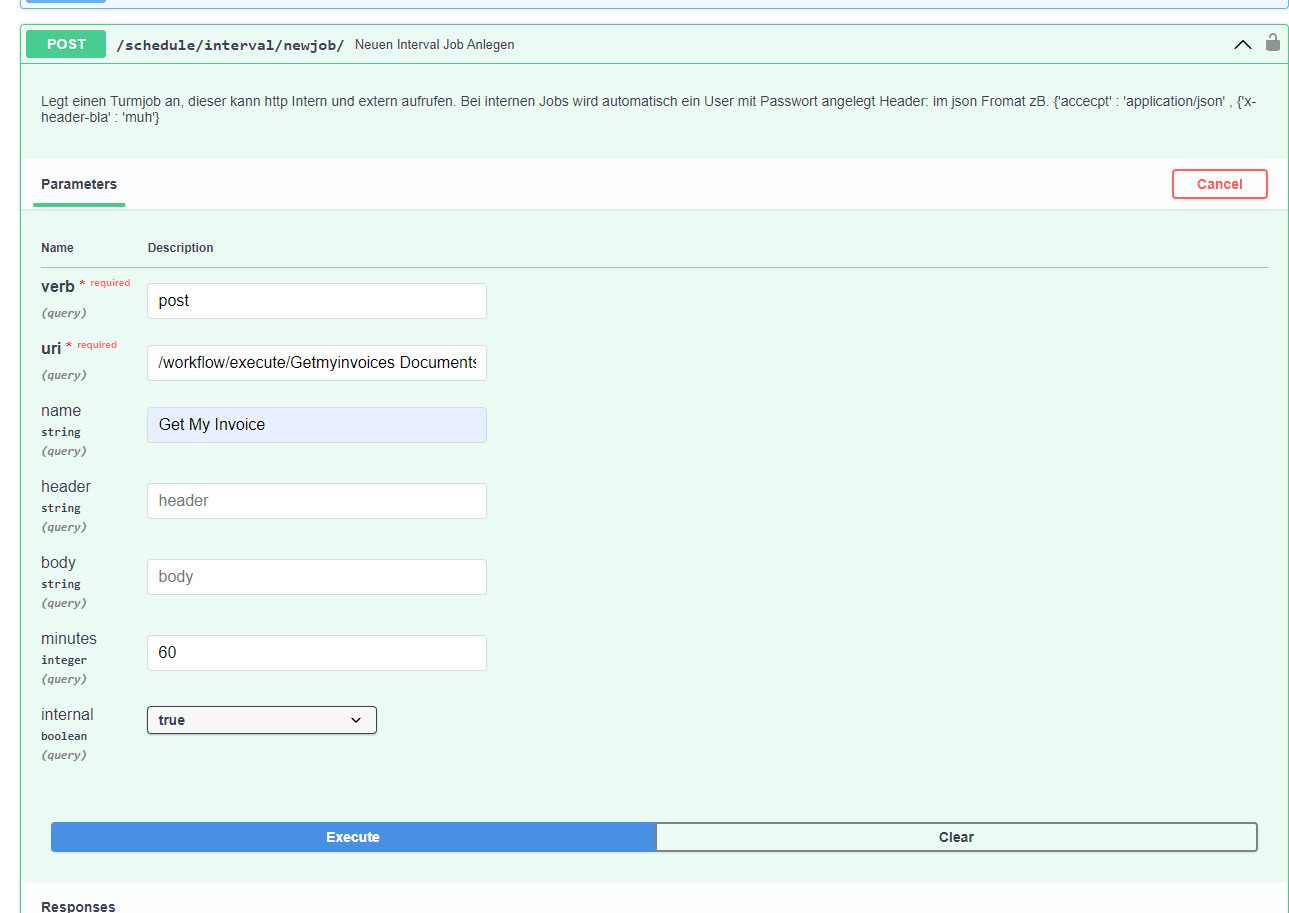The image size is (1289, 913).
Task: Click the 'uri' parameter label
Action: pos(51,349)
